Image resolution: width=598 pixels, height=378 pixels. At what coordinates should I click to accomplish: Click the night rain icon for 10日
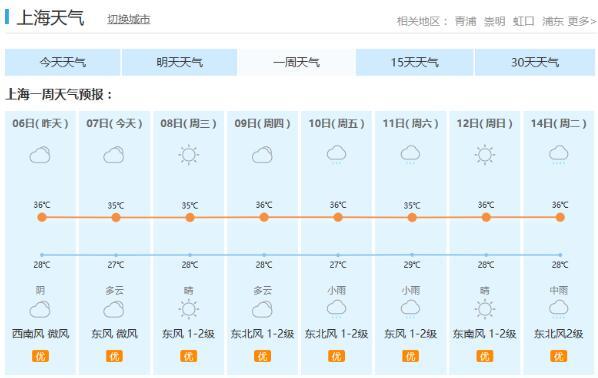click(x=336, y=309)
